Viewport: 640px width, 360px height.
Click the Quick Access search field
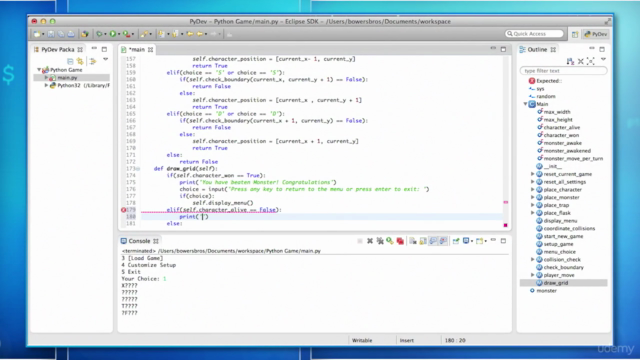(534, 34)
